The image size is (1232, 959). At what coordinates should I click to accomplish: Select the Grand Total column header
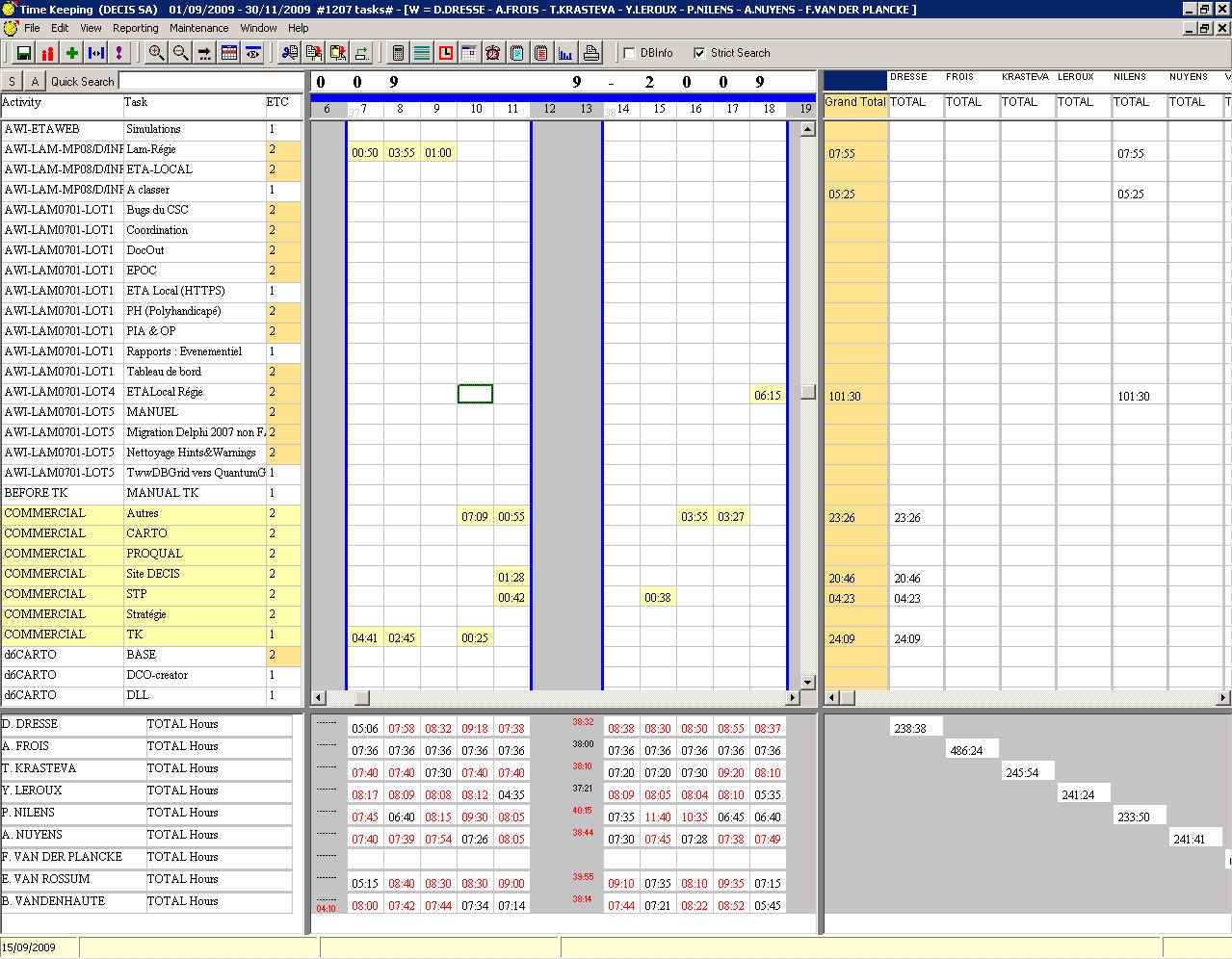tap(854, 102)
